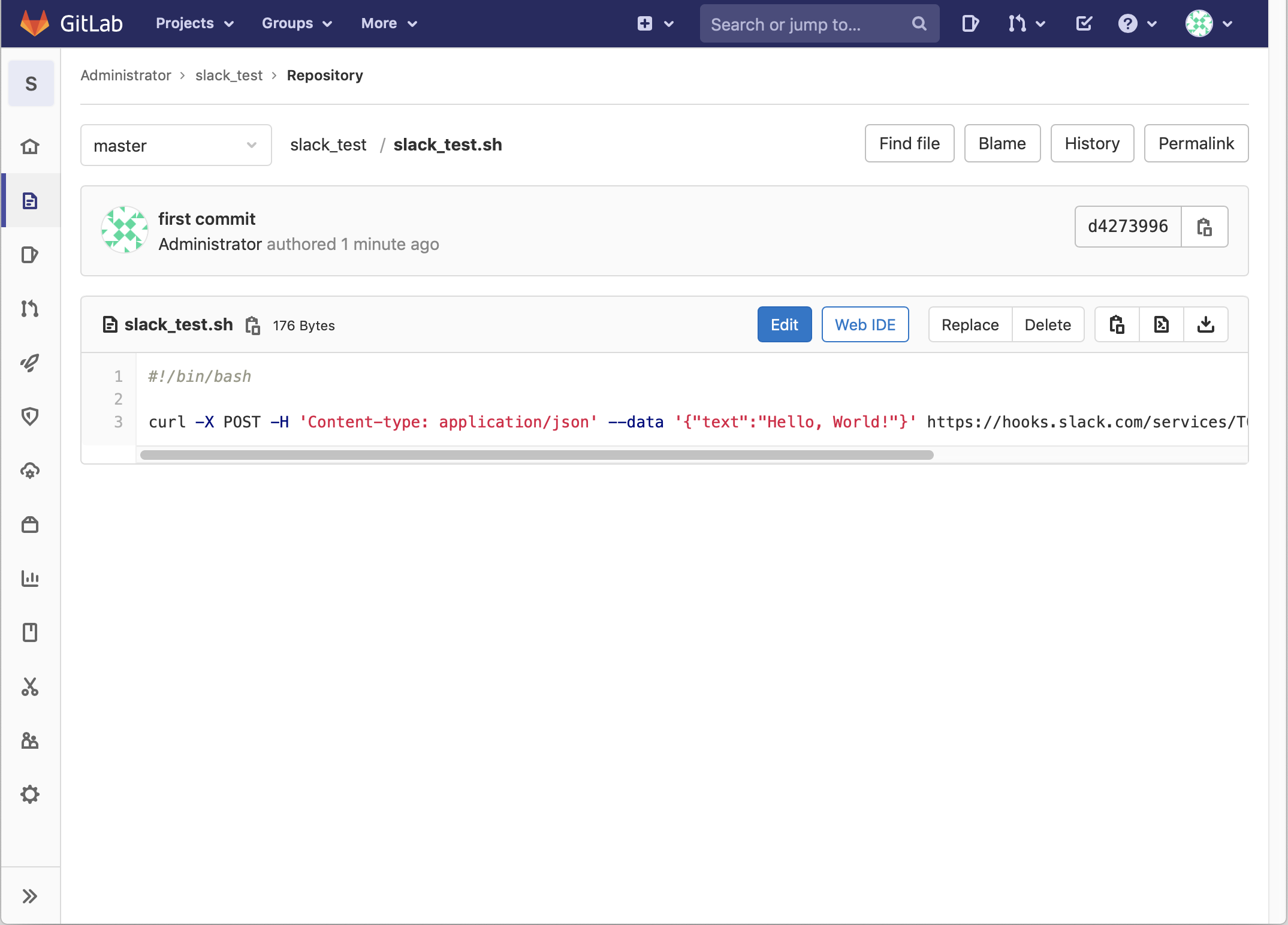Click the S project avatar
The height and width of the screenshot is (925, 1288).
tap(31, 83)
